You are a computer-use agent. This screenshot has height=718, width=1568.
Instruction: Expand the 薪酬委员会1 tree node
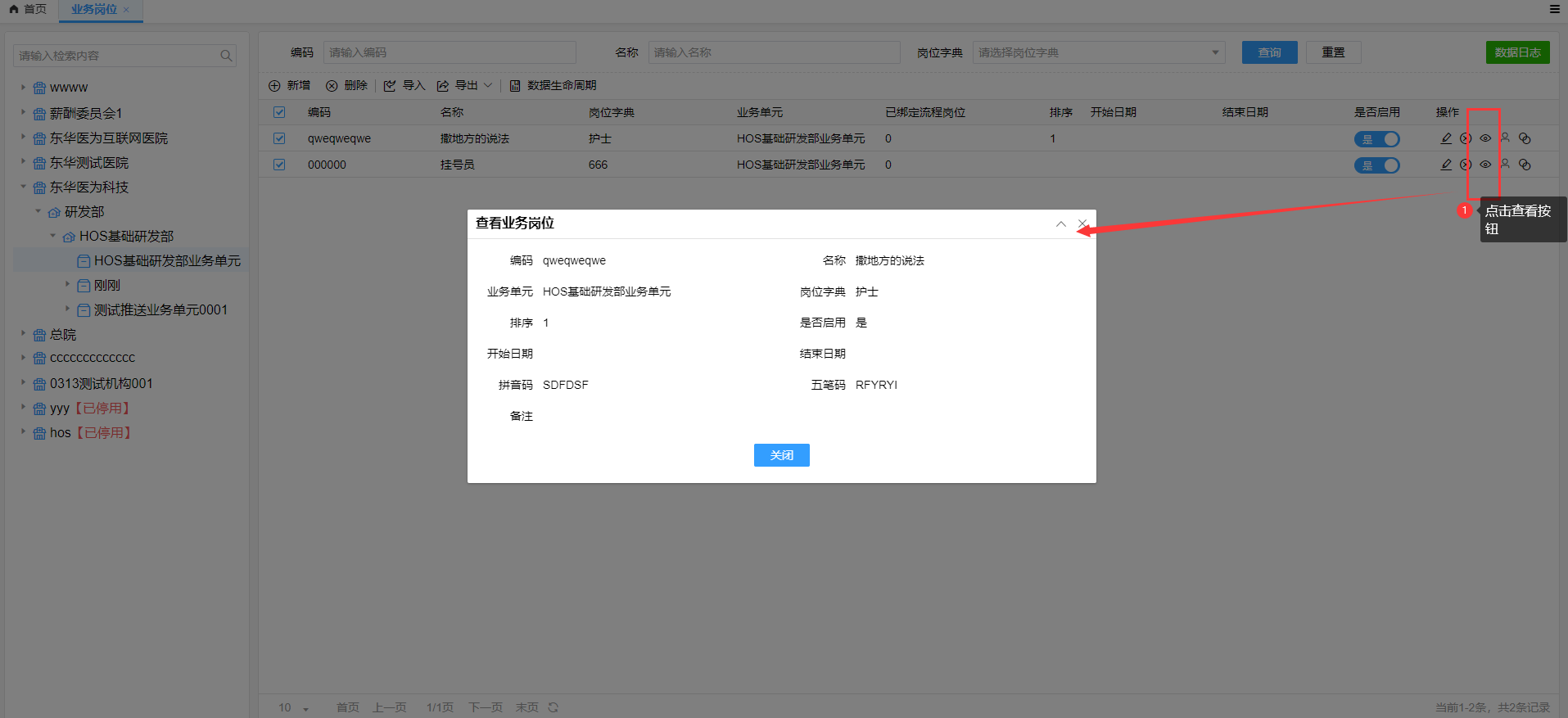click(x=23, y=112)
